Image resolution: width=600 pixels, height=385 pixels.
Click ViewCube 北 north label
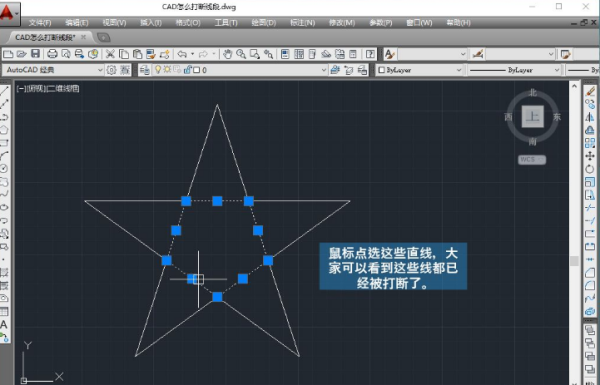tap(533, 93)
